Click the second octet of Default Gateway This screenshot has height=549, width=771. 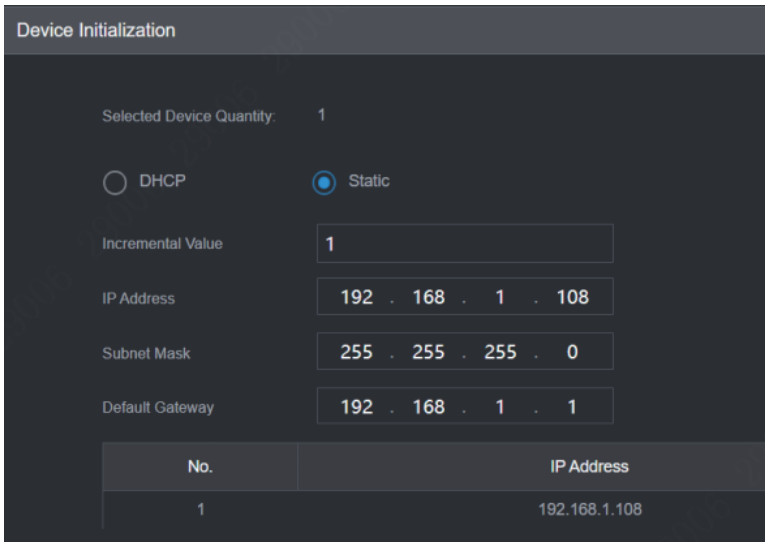428,408
